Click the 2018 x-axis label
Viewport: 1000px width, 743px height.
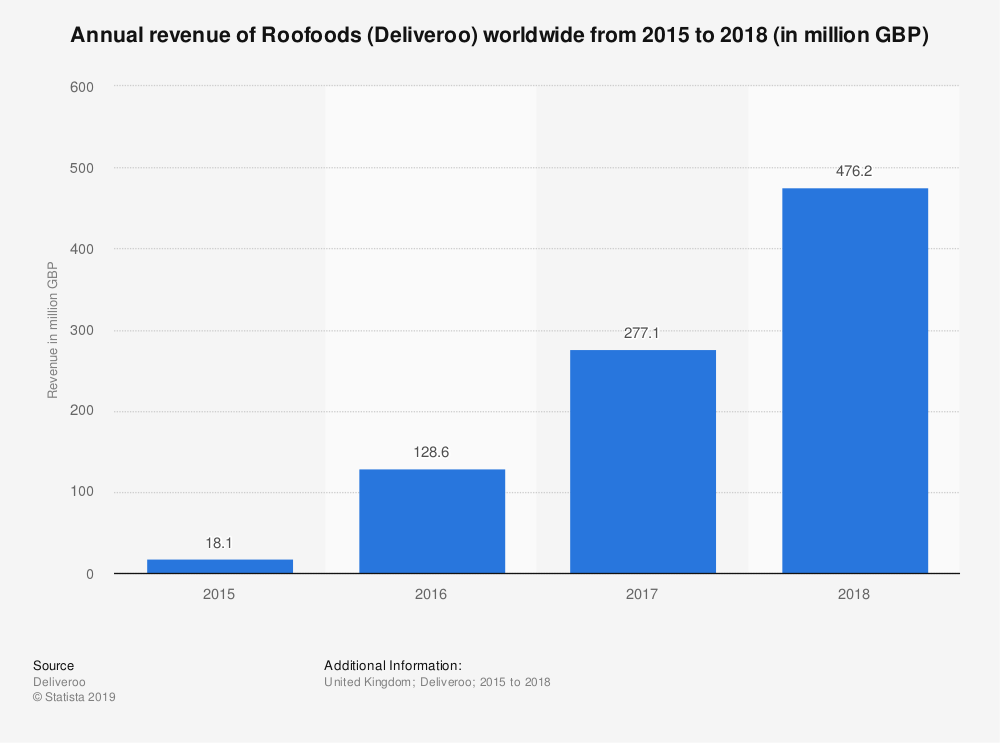point(854,594)
